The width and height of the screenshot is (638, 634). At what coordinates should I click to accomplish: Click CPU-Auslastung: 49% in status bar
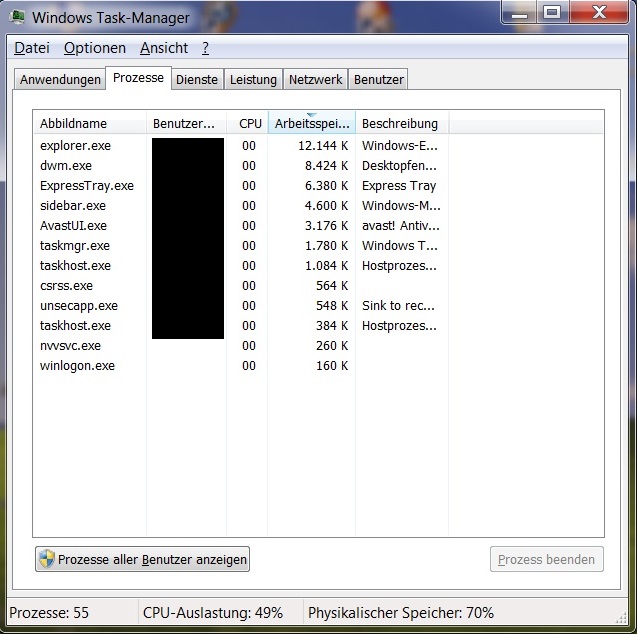tap(213, 612)
